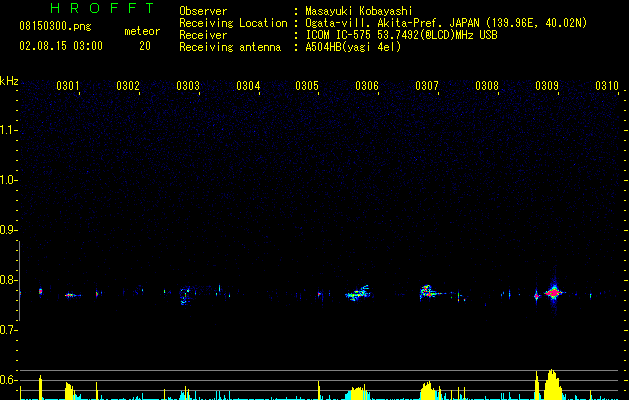This screenshot has height=400, width=629.
Task: Click the 1.1 kHz frequency label
Action: tap(9, 130)
